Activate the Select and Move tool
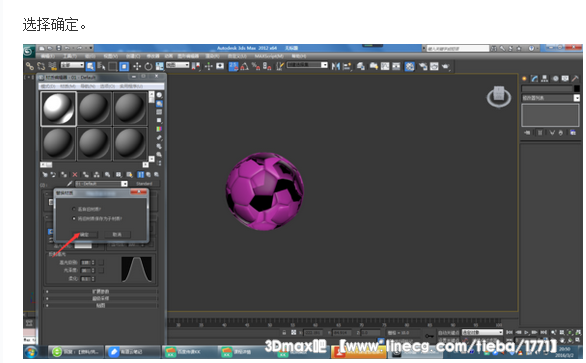Image resolution: width=586 pixels, height=363 pixels. (137, 67)
